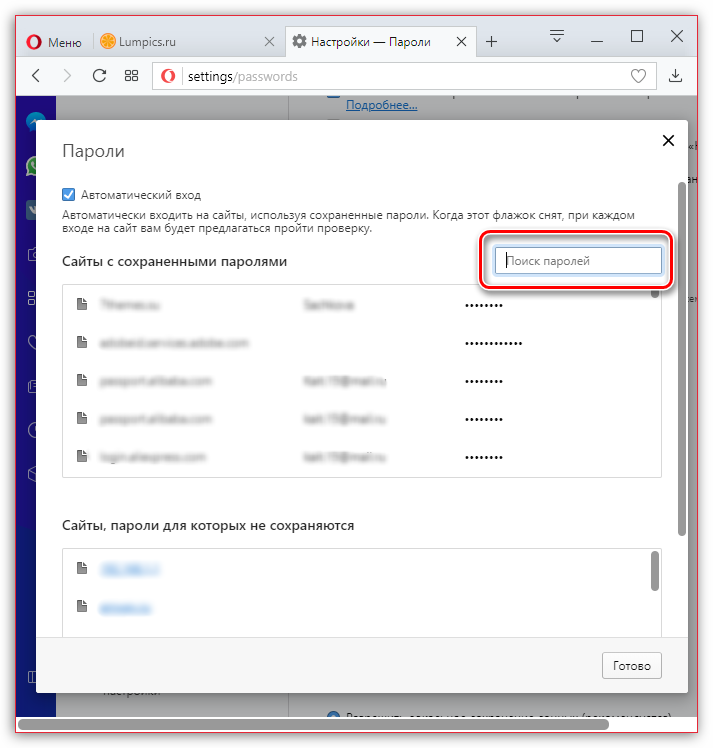
Task: Add page to bookmarks with heart icon
Action: pyautogui.click(x=638, y=76)
